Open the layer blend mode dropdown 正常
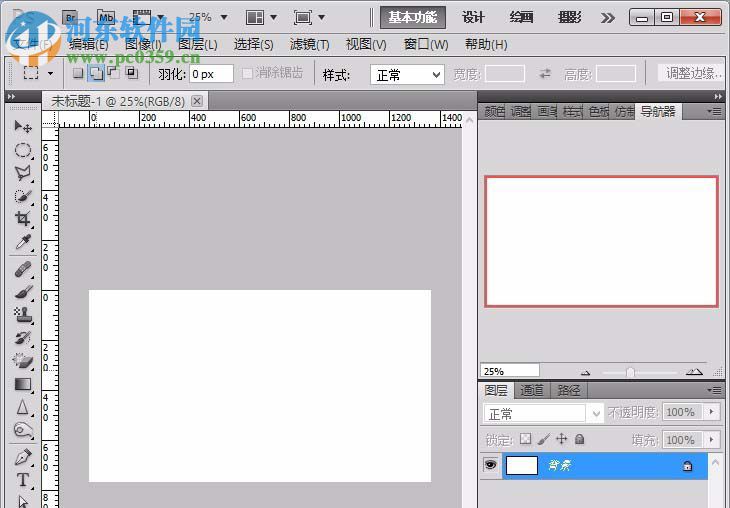 click(544, 413)
